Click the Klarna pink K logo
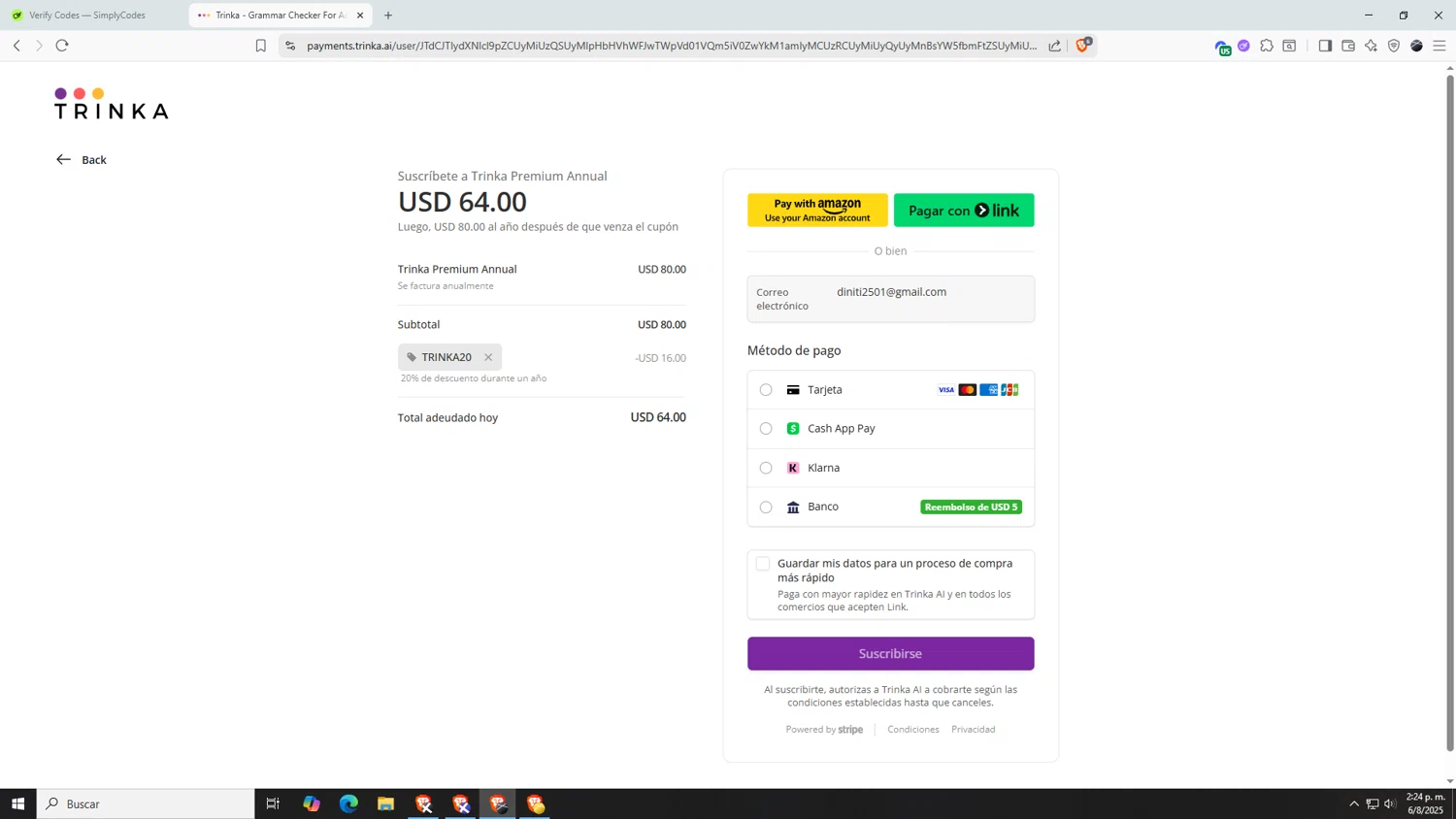The image size is (1456, 819). point(793,468)
